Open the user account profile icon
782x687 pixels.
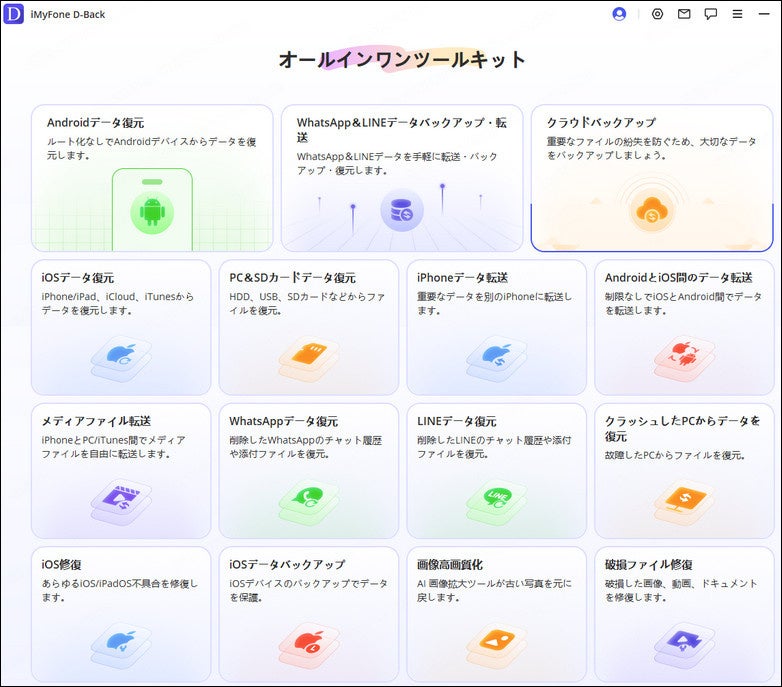619,14
